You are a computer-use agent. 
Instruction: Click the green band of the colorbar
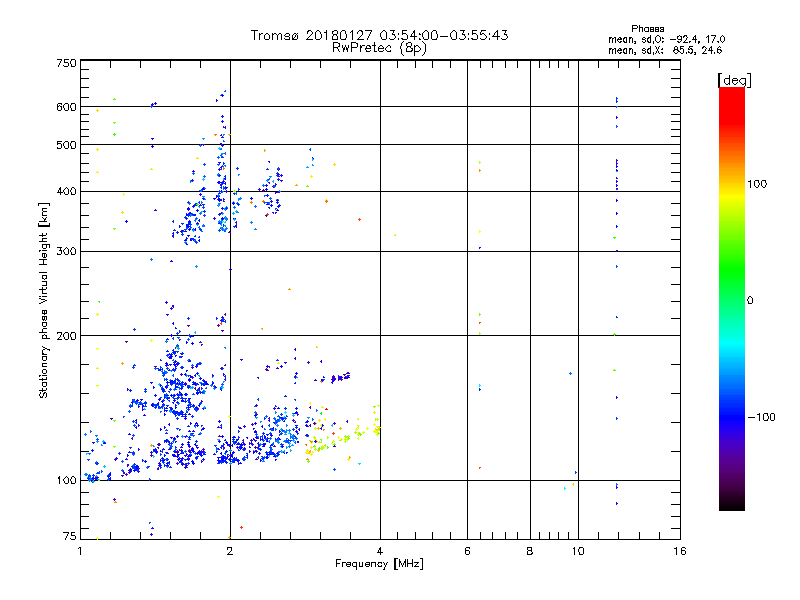tap(732, 270)
